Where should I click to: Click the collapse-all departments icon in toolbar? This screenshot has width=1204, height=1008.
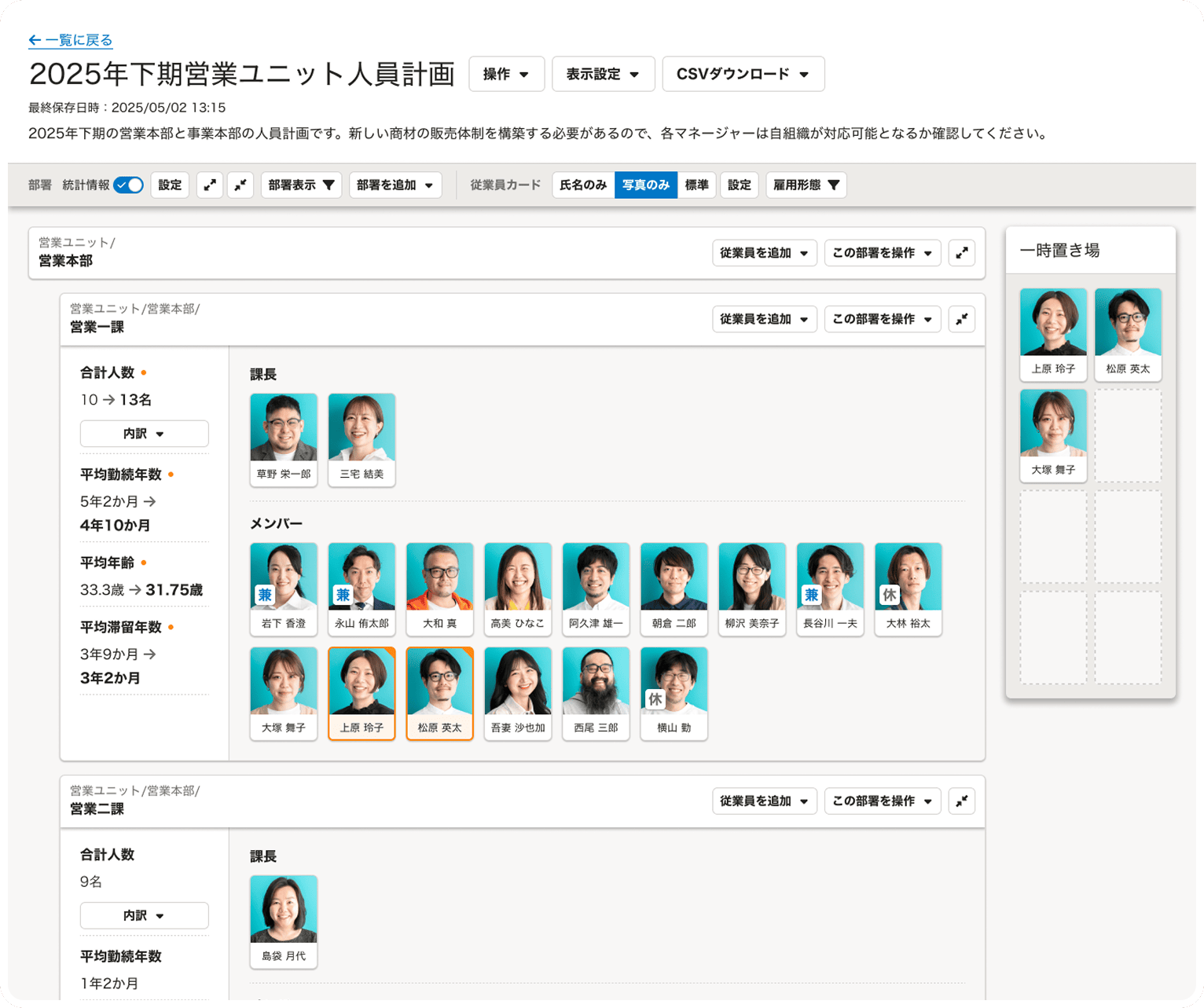tap(240, 185)
